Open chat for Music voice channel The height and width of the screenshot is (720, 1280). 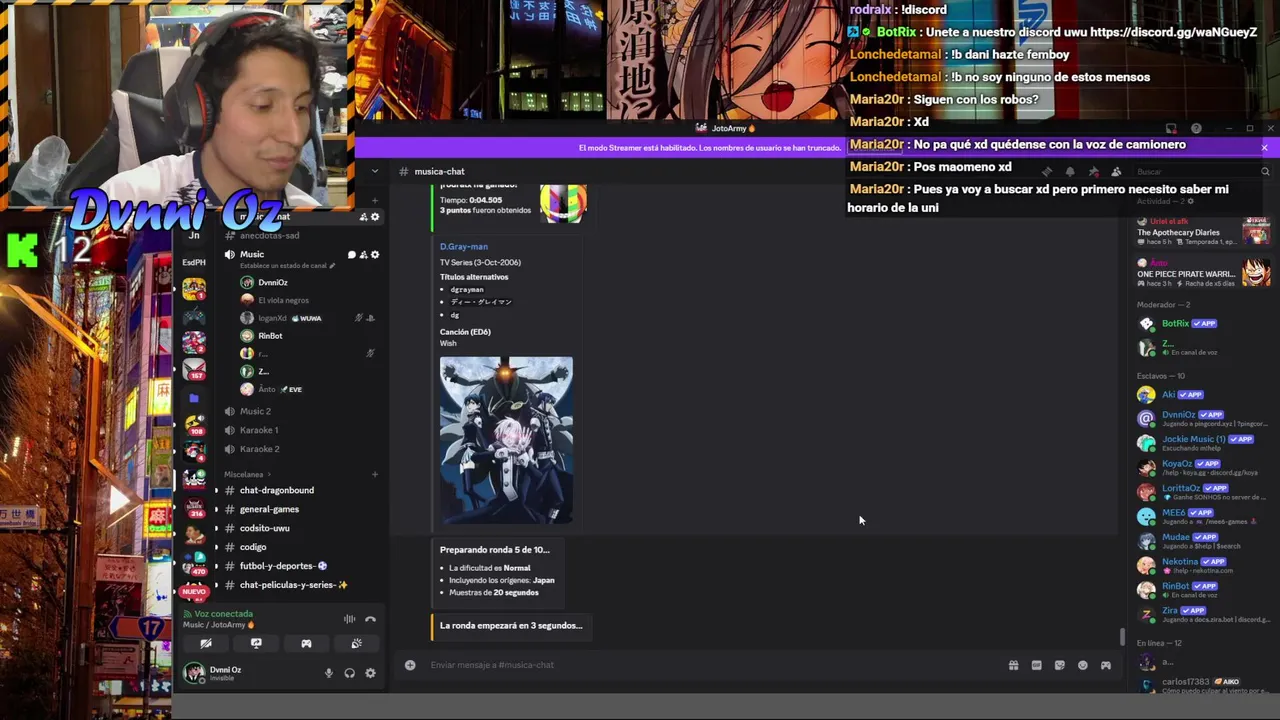coord(351,255)
